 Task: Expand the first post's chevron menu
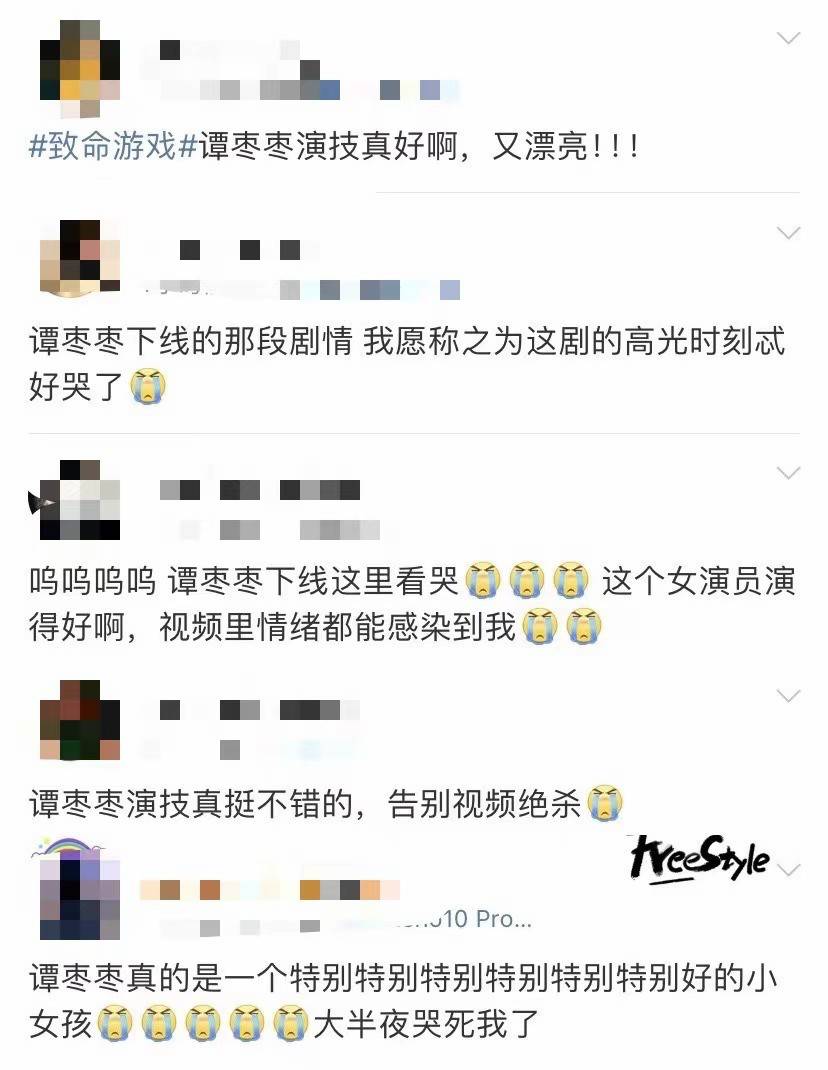point(789,38)
